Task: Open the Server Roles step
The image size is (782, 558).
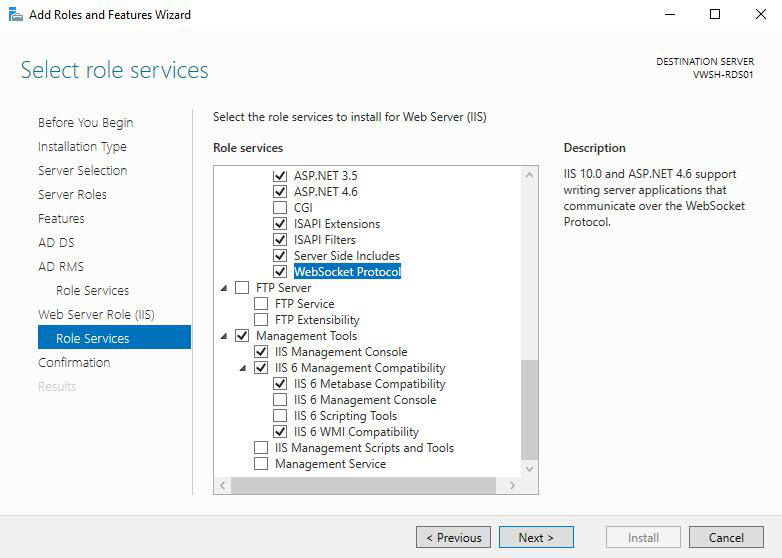Action: [72, 194]
